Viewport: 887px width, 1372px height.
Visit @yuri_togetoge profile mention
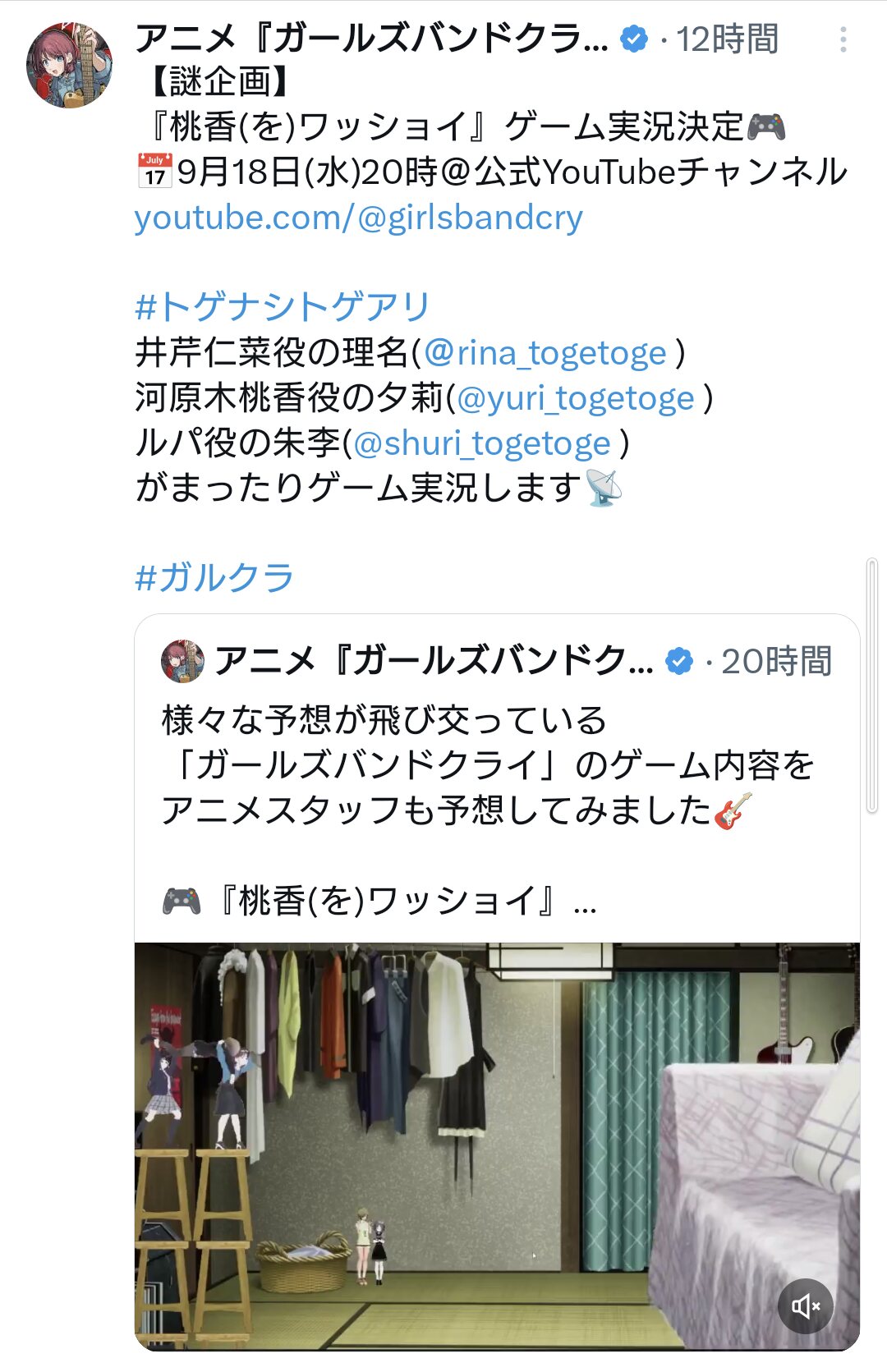click(x=576, y=398)
